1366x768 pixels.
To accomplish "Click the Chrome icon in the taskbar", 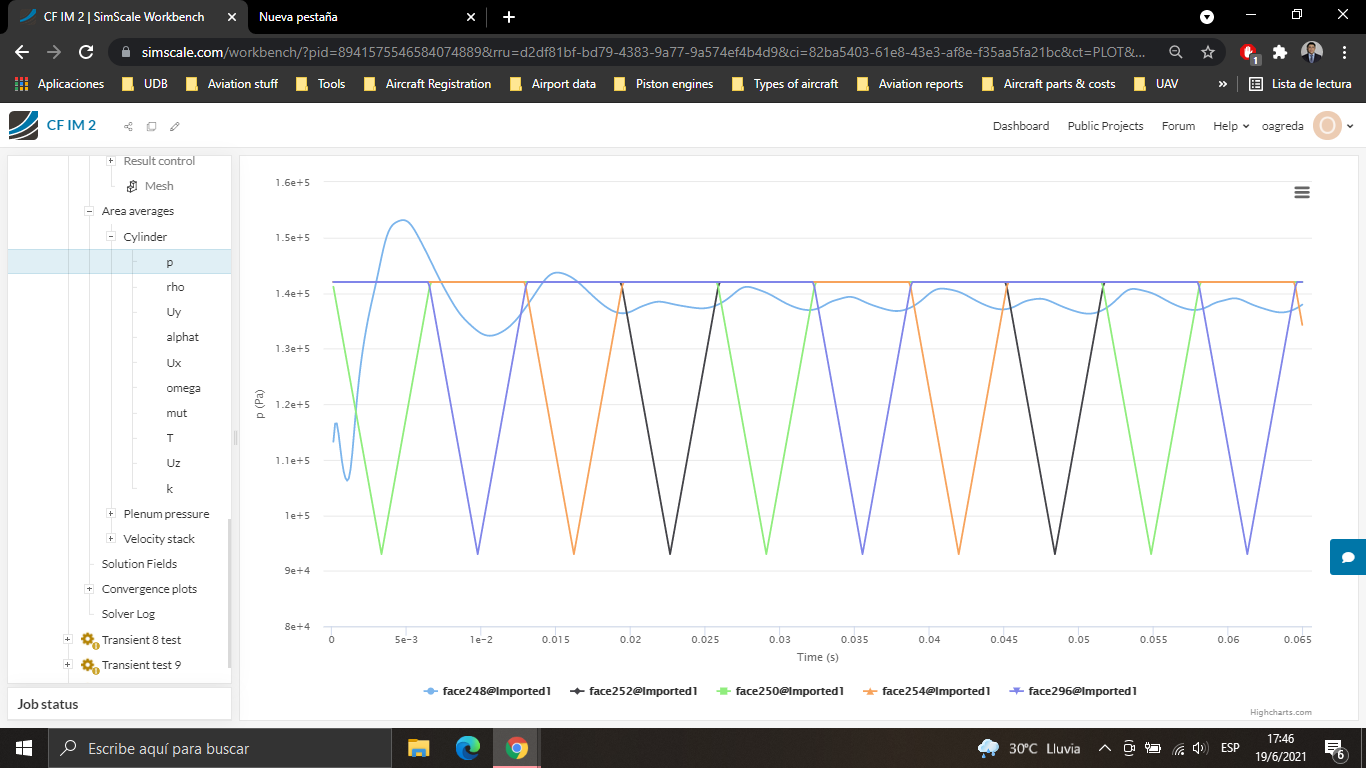I will (x=516, y=748).
